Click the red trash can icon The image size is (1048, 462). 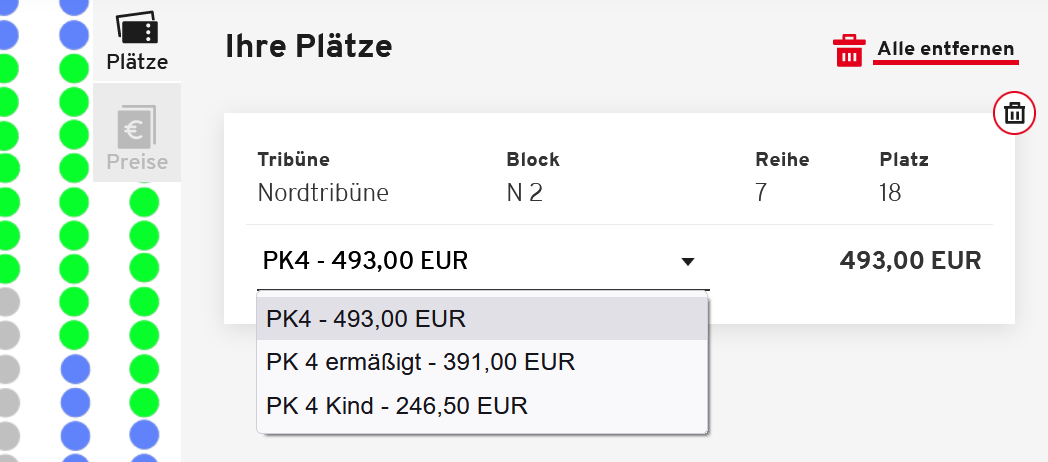[x=848, y=50]
